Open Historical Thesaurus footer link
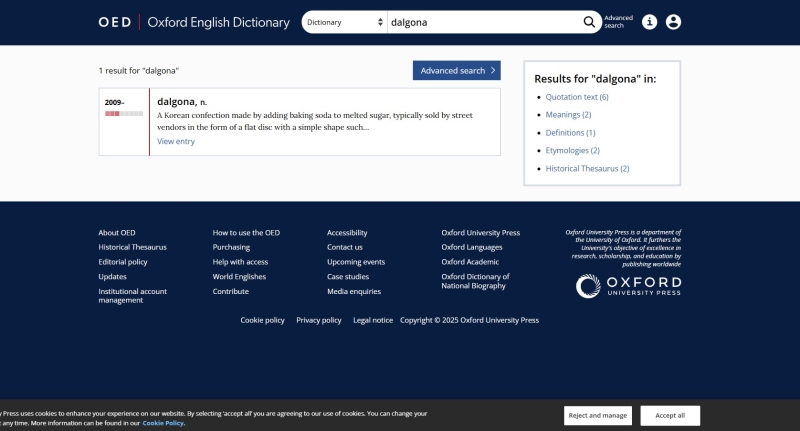Screen dimensions: 800x431 132,247
